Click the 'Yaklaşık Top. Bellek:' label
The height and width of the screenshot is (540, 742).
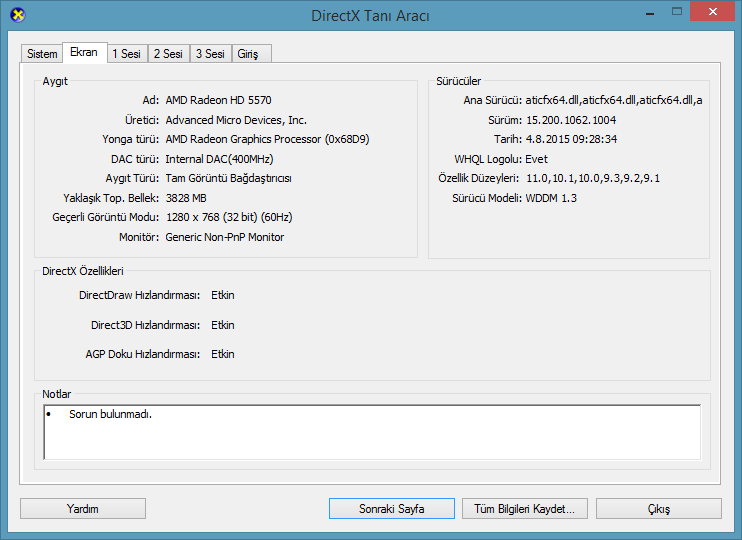coord(111,198)
